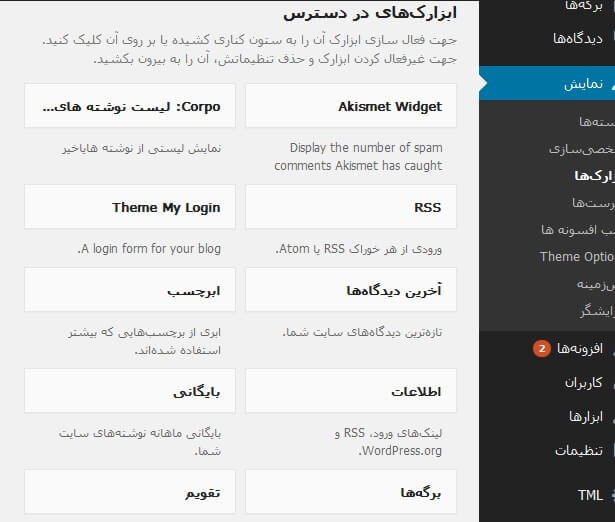Open Theme Options submenu link

577,256
